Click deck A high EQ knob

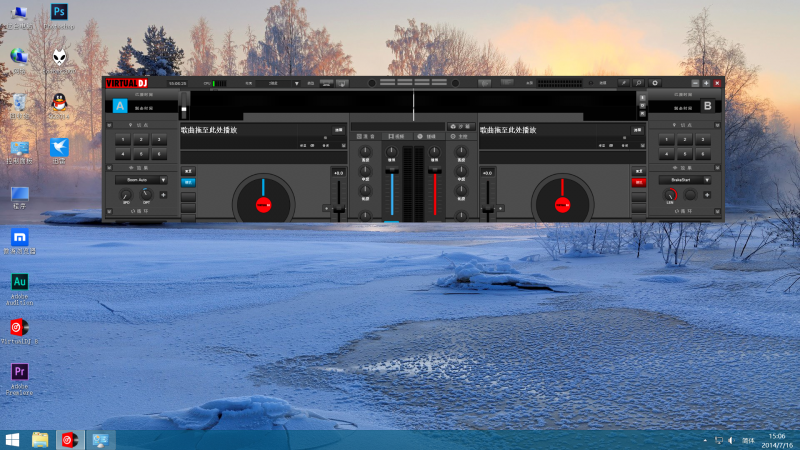(365, 152)
